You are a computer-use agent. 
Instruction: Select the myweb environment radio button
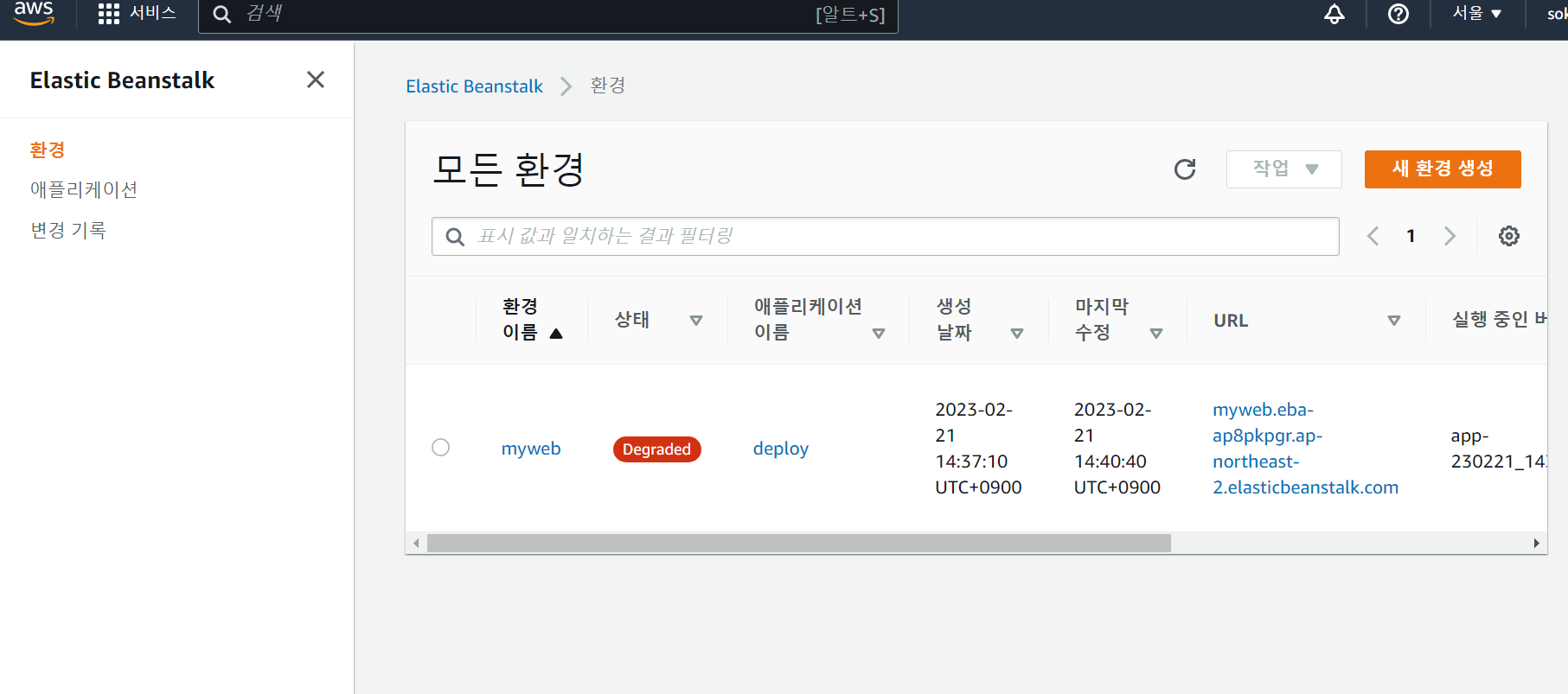(440, 448)
